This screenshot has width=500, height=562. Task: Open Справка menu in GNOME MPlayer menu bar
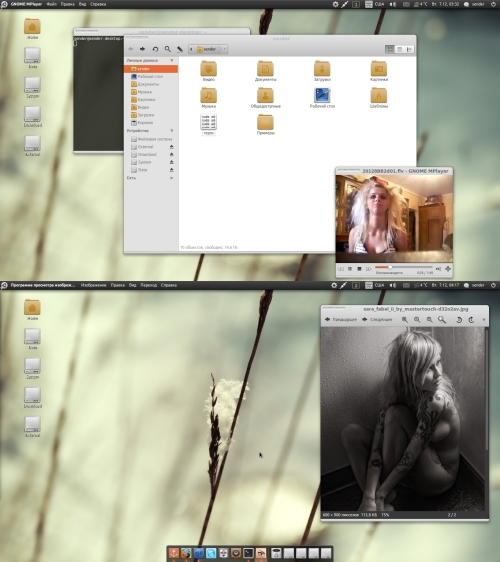98,4
